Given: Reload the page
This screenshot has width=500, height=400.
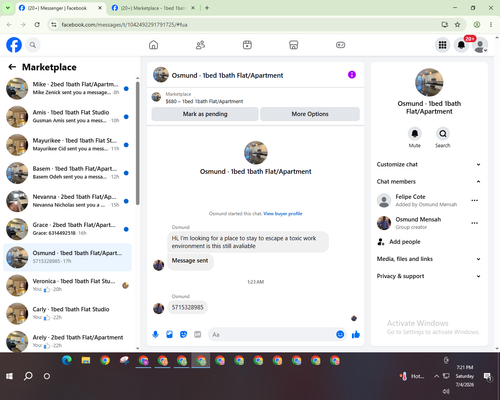Looking at the screenshot, I should click(x=37, y=25).
